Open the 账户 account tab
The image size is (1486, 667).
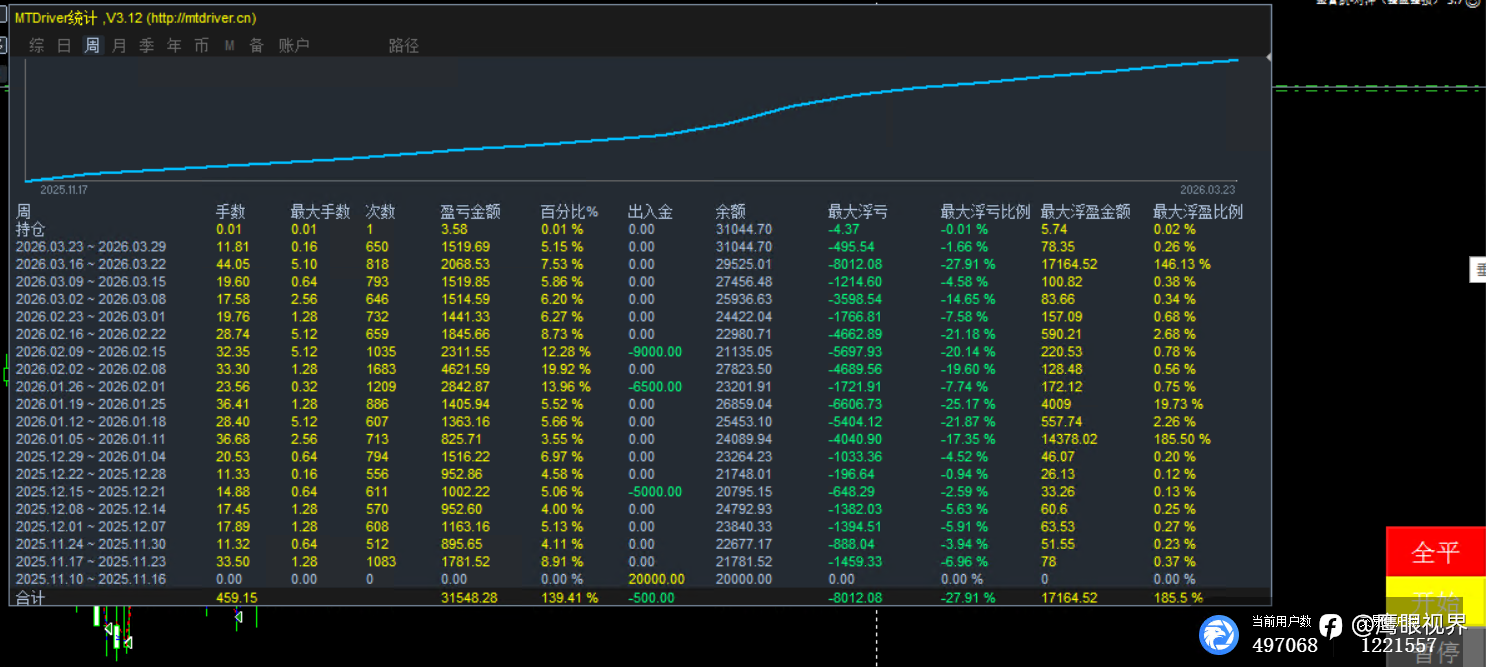click(x=294, y=45)
